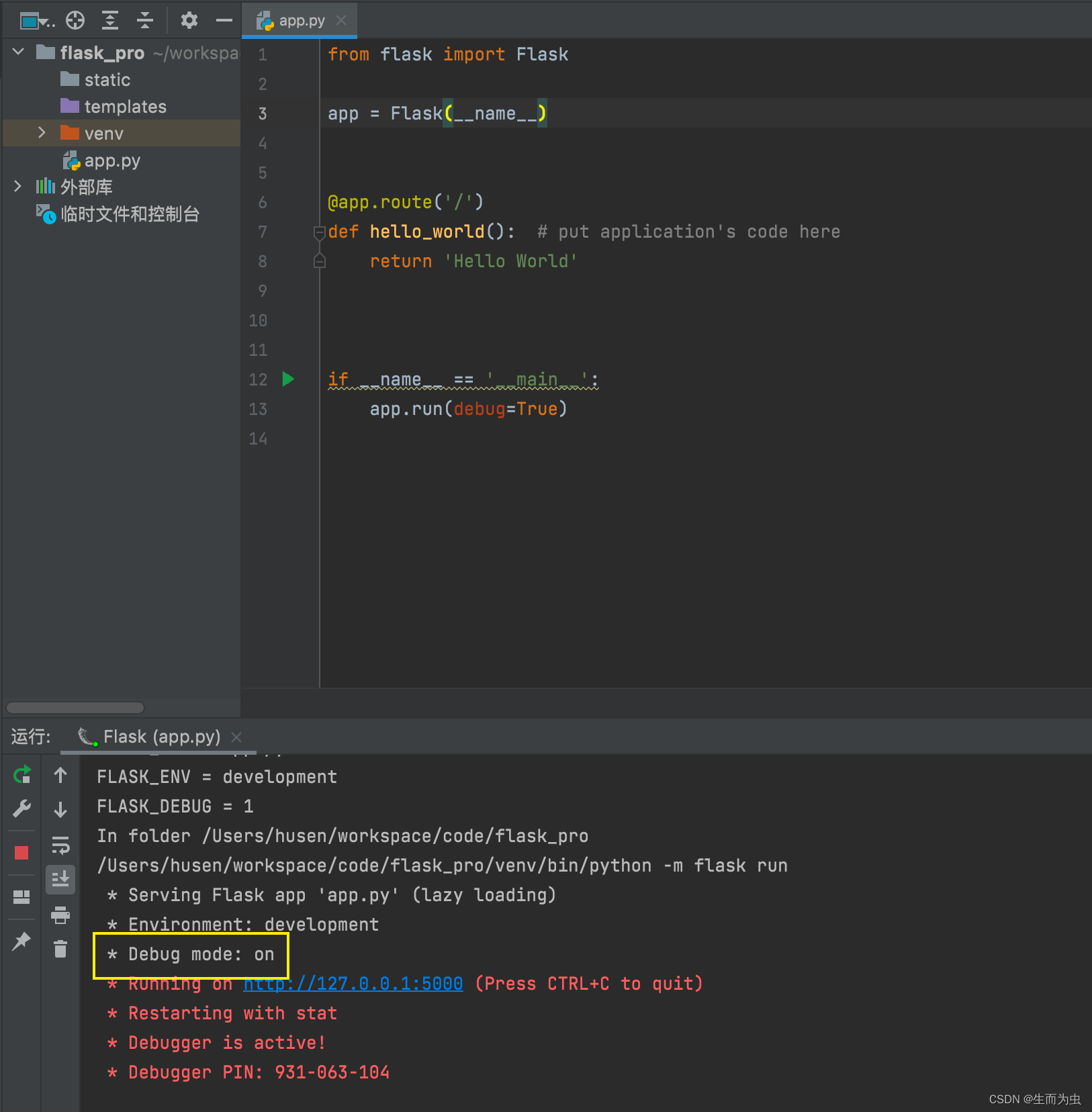Click the 'FLASK_DEBUG = 1' console line
This screenshot has width=1092, height=1112.
175,806
